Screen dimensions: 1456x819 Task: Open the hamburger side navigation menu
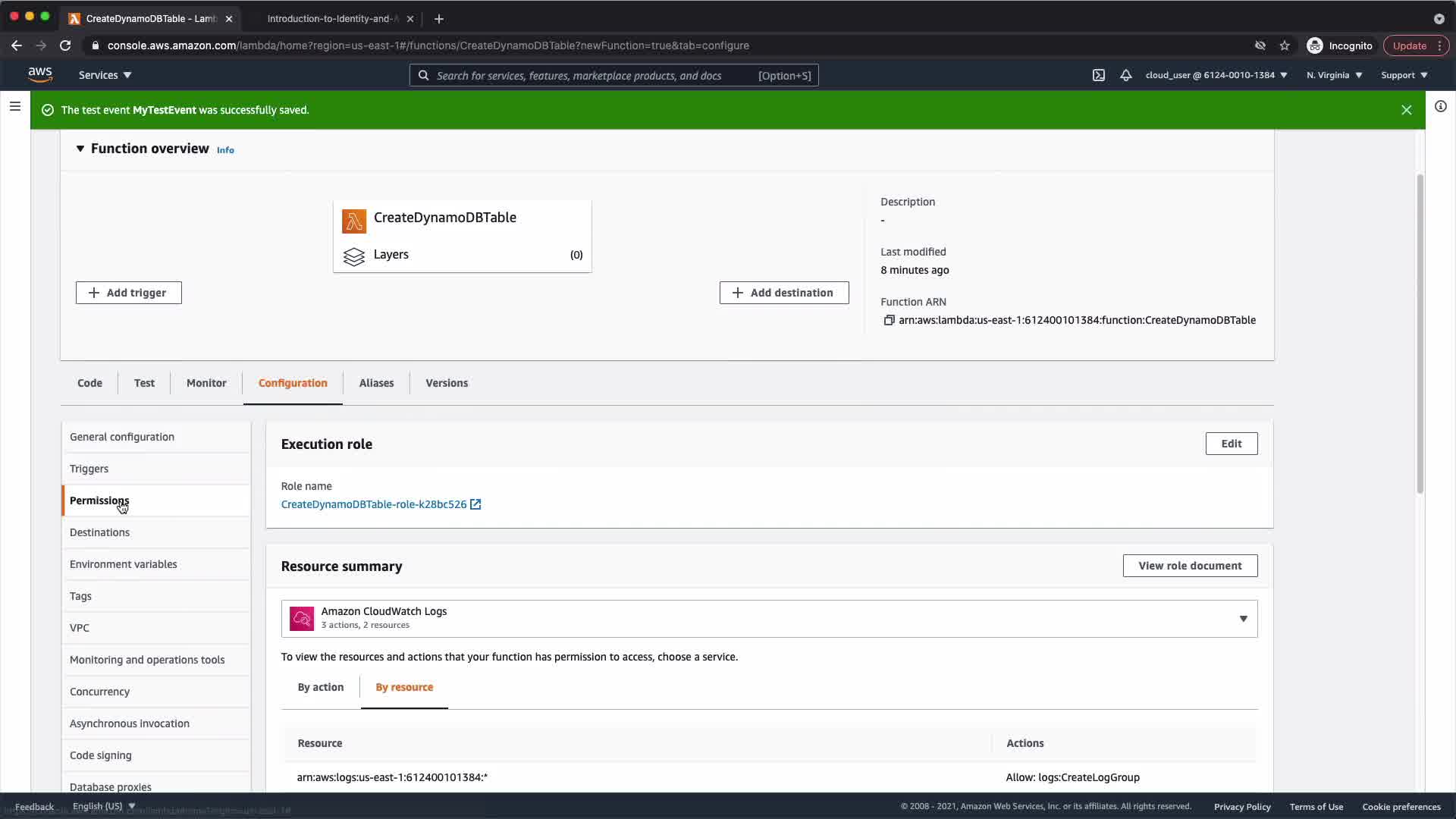pos(14,106)
